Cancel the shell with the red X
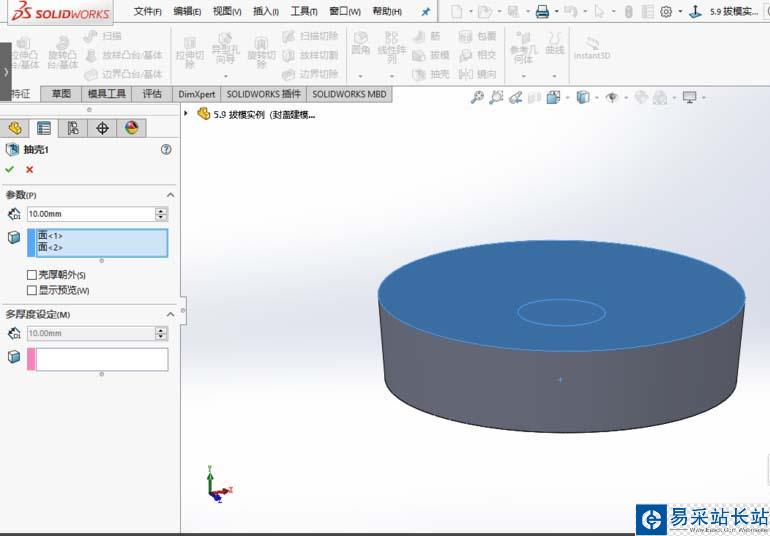This screenshot has width=770, height=536. [29, 169]
